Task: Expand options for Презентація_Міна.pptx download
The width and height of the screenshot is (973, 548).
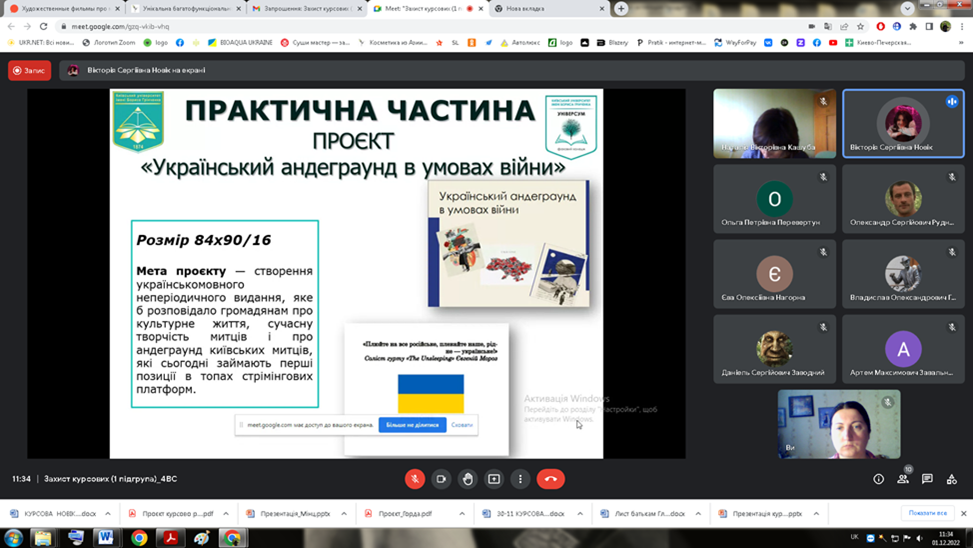Action: (x=344, y=514)
